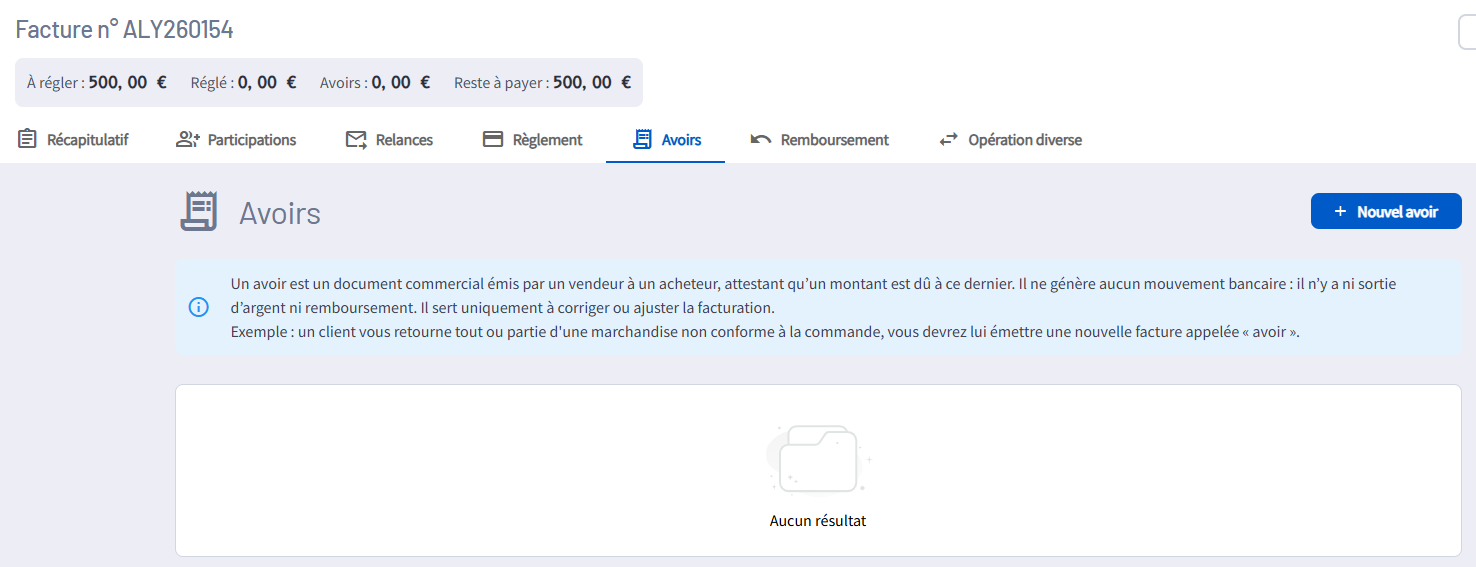Click the plus icon in the Nouvel avoir button
This screenshot has width=1476, height=567.
[x=1341, y=212]
